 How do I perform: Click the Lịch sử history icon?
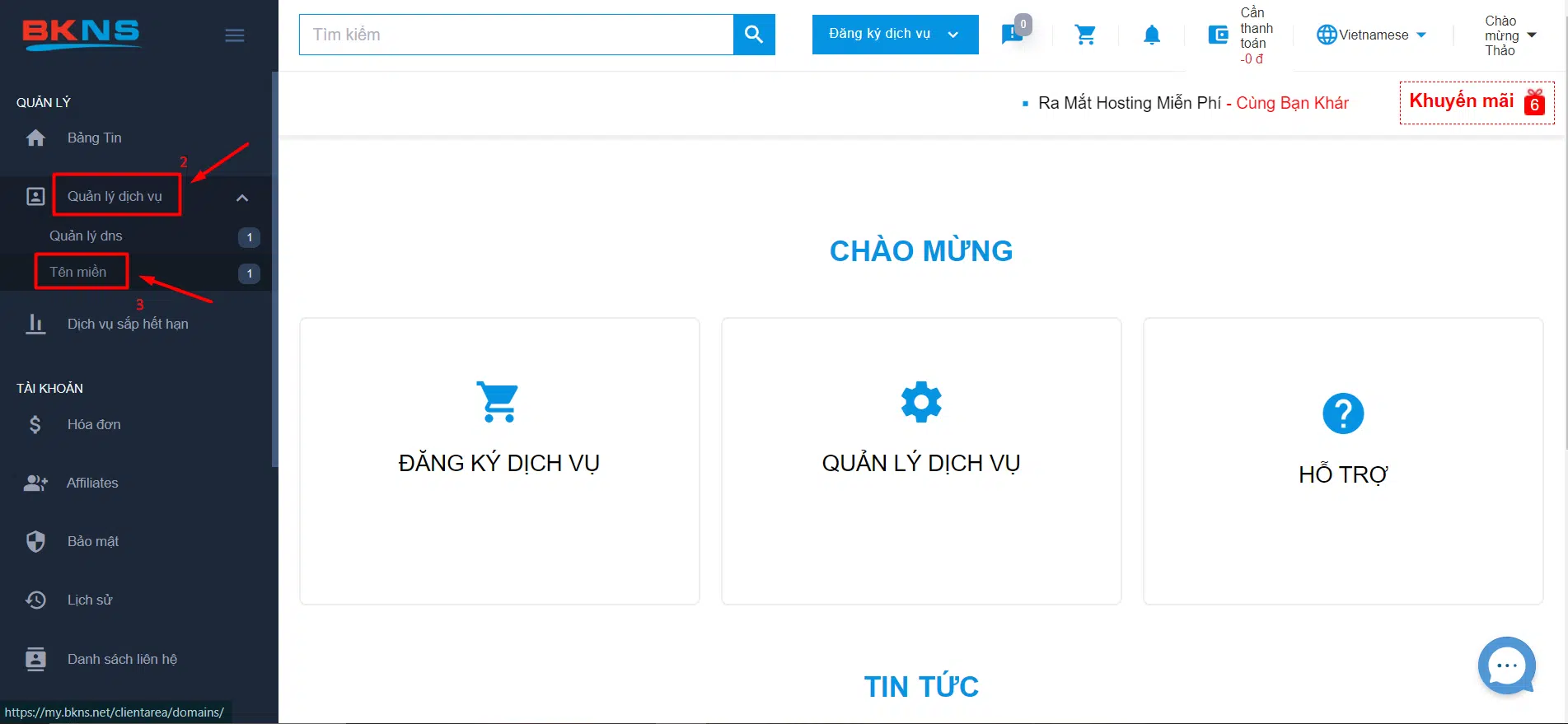pyautogui.click(x=35, y=600)
